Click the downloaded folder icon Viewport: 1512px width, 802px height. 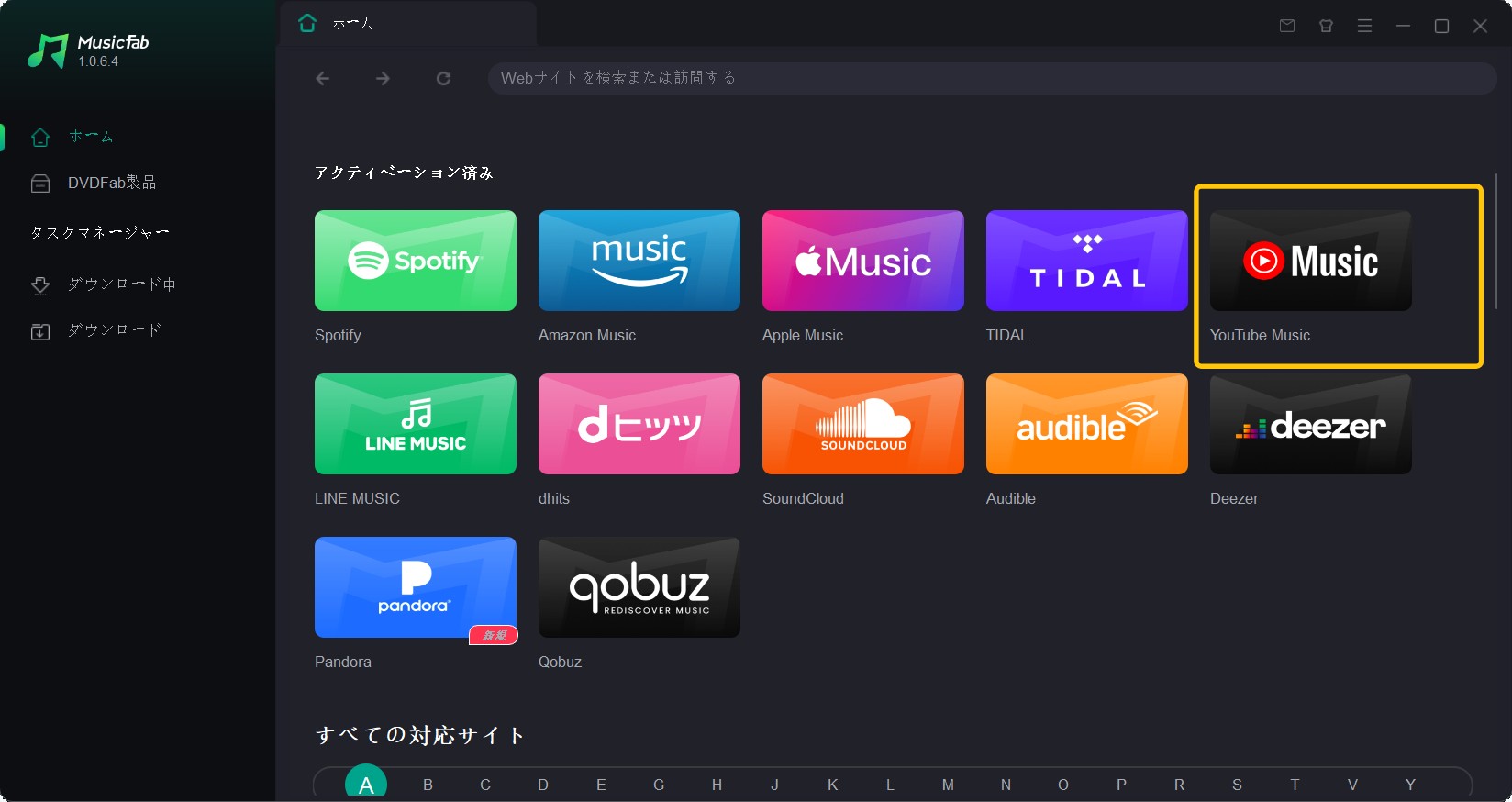tap(40, 331)
